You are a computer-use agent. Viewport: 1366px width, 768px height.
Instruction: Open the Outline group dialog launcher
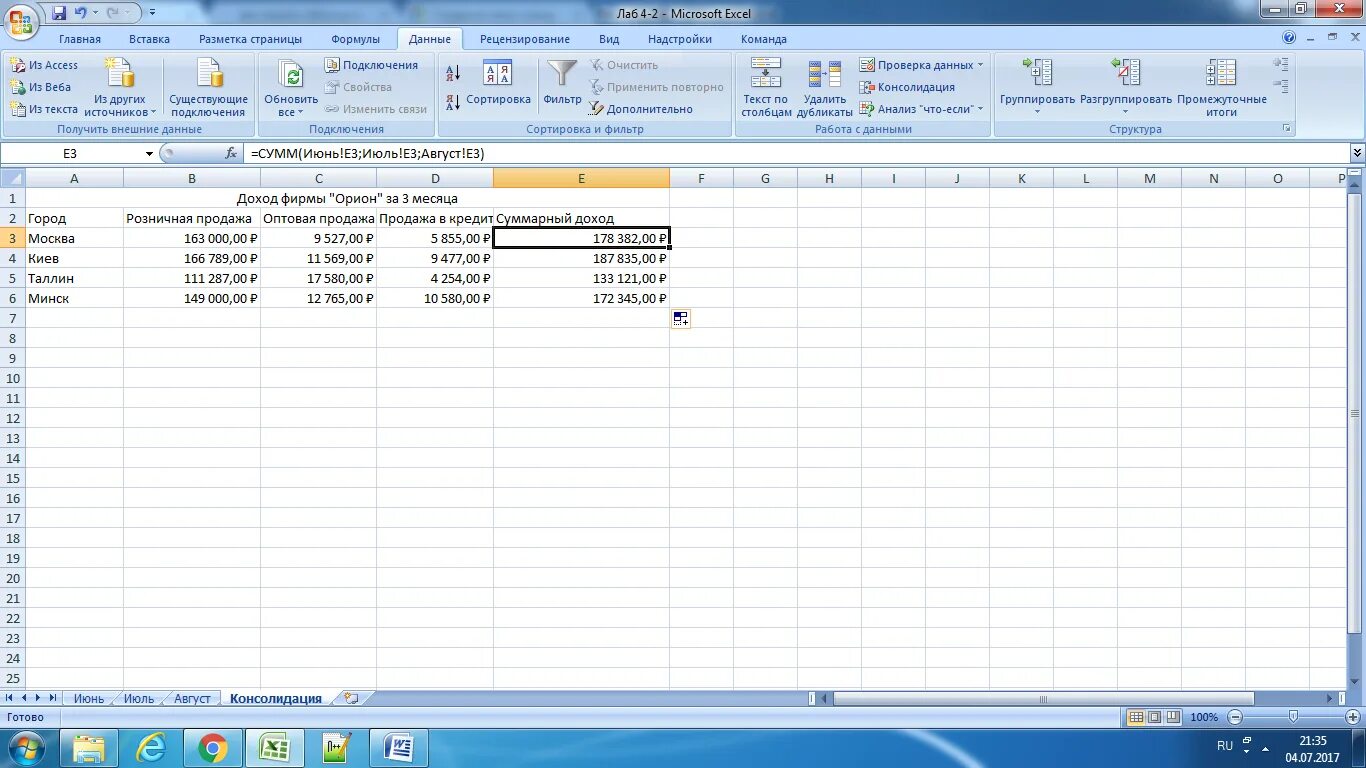[1287, 129]
